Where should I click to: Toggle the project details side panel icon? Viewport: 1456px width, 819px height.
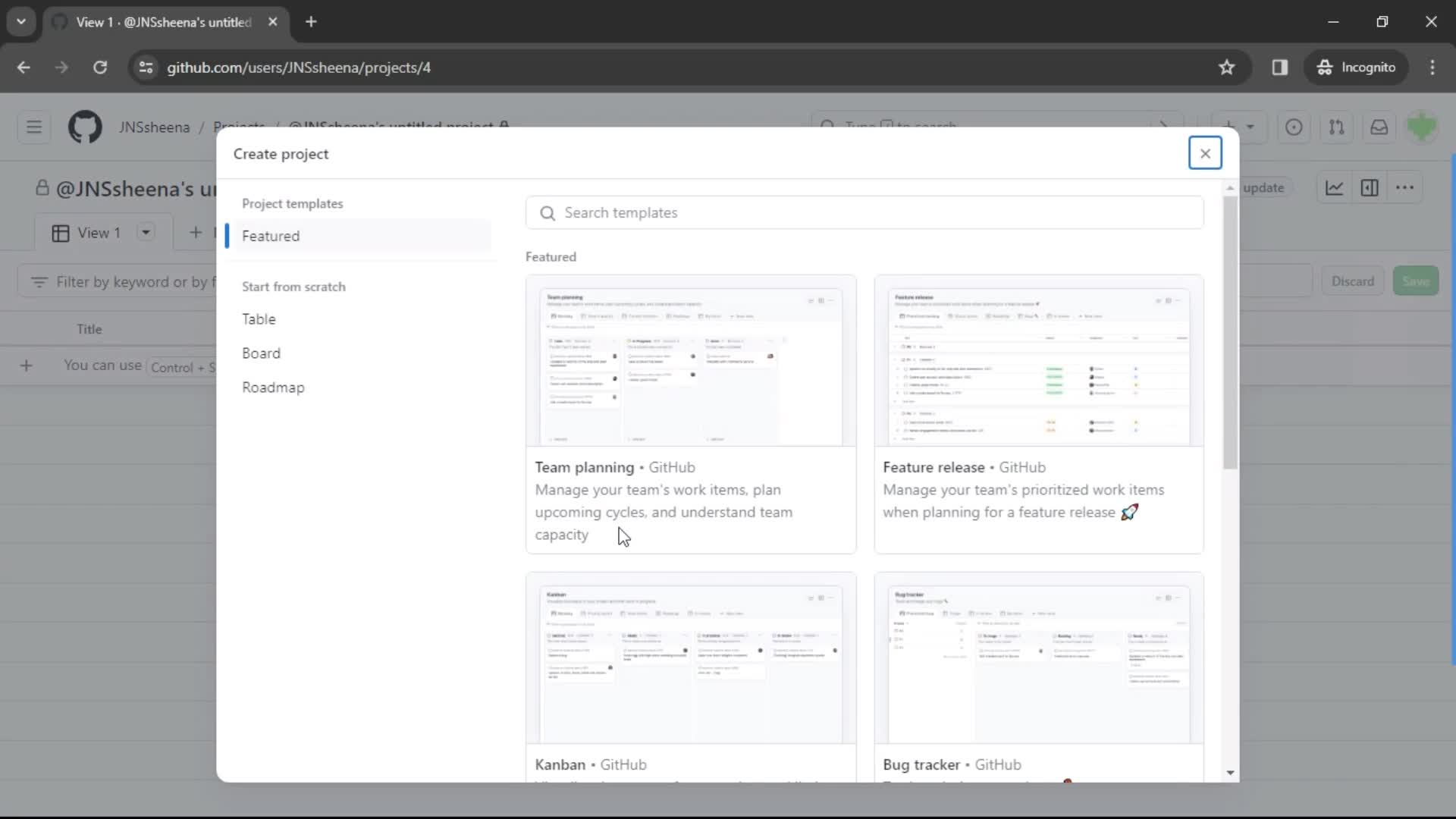click(1370, 188)
